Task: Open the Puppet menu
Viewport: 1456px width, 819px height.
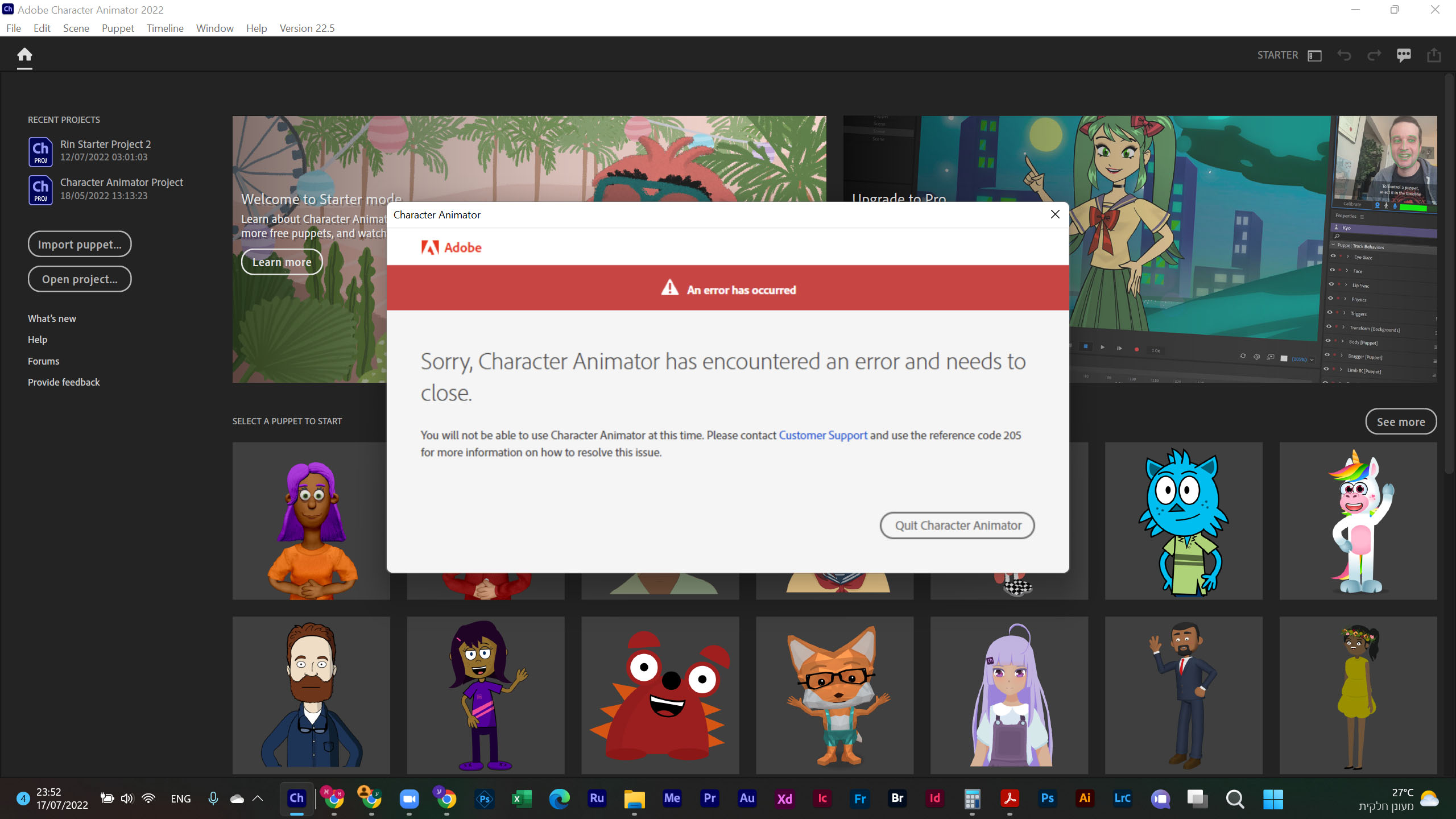Action: click(x=117, y=28)
